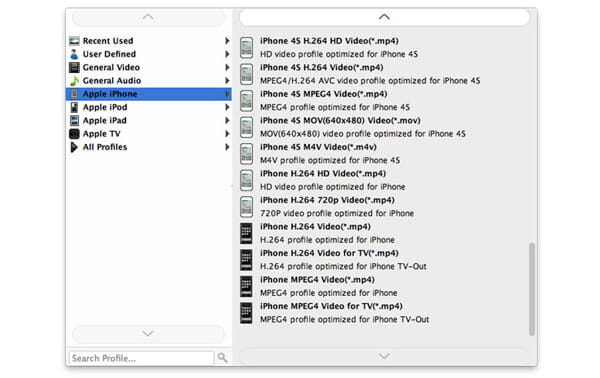Select the highlighted Apple iPhone category
Image resolution: width=600 pixels, height=378 pixels.
148,94
